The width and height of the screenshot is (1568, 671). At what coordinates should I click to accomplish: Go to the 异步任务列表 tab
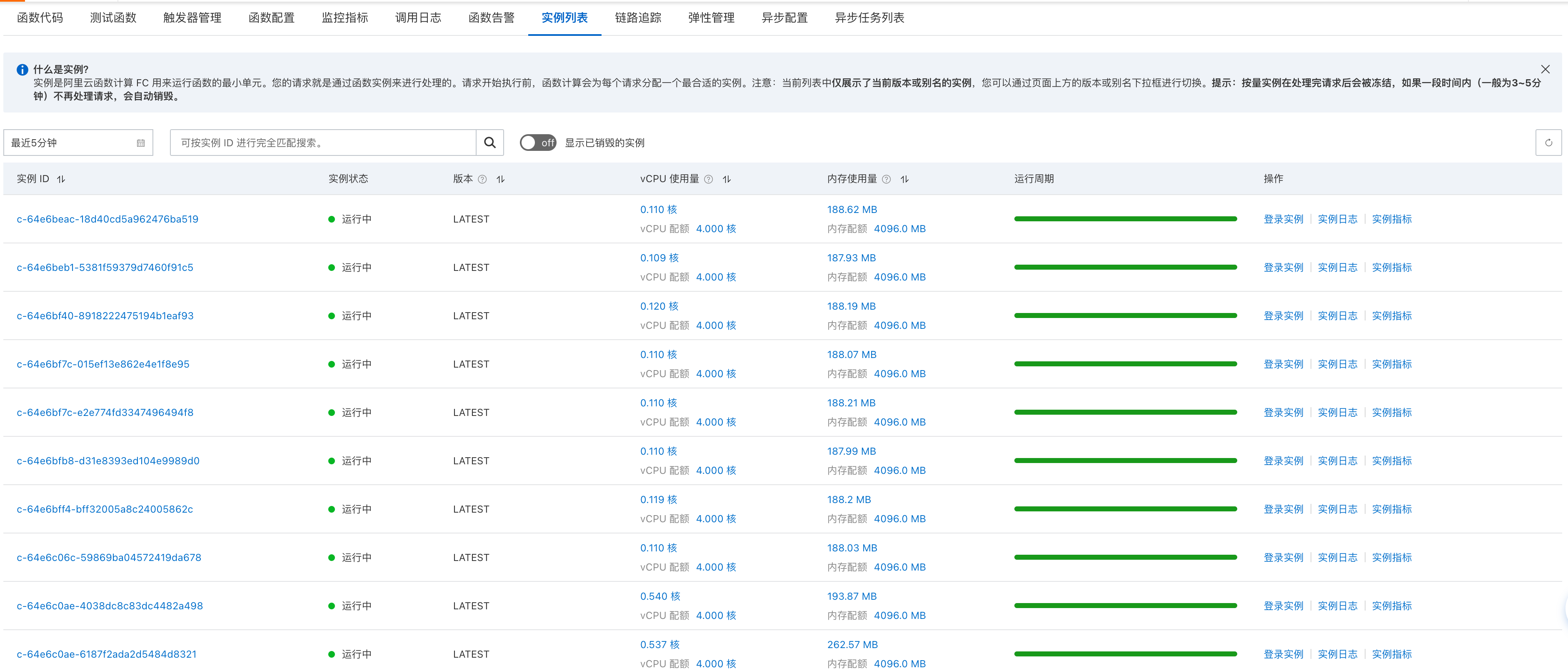(x=869, y=18)
